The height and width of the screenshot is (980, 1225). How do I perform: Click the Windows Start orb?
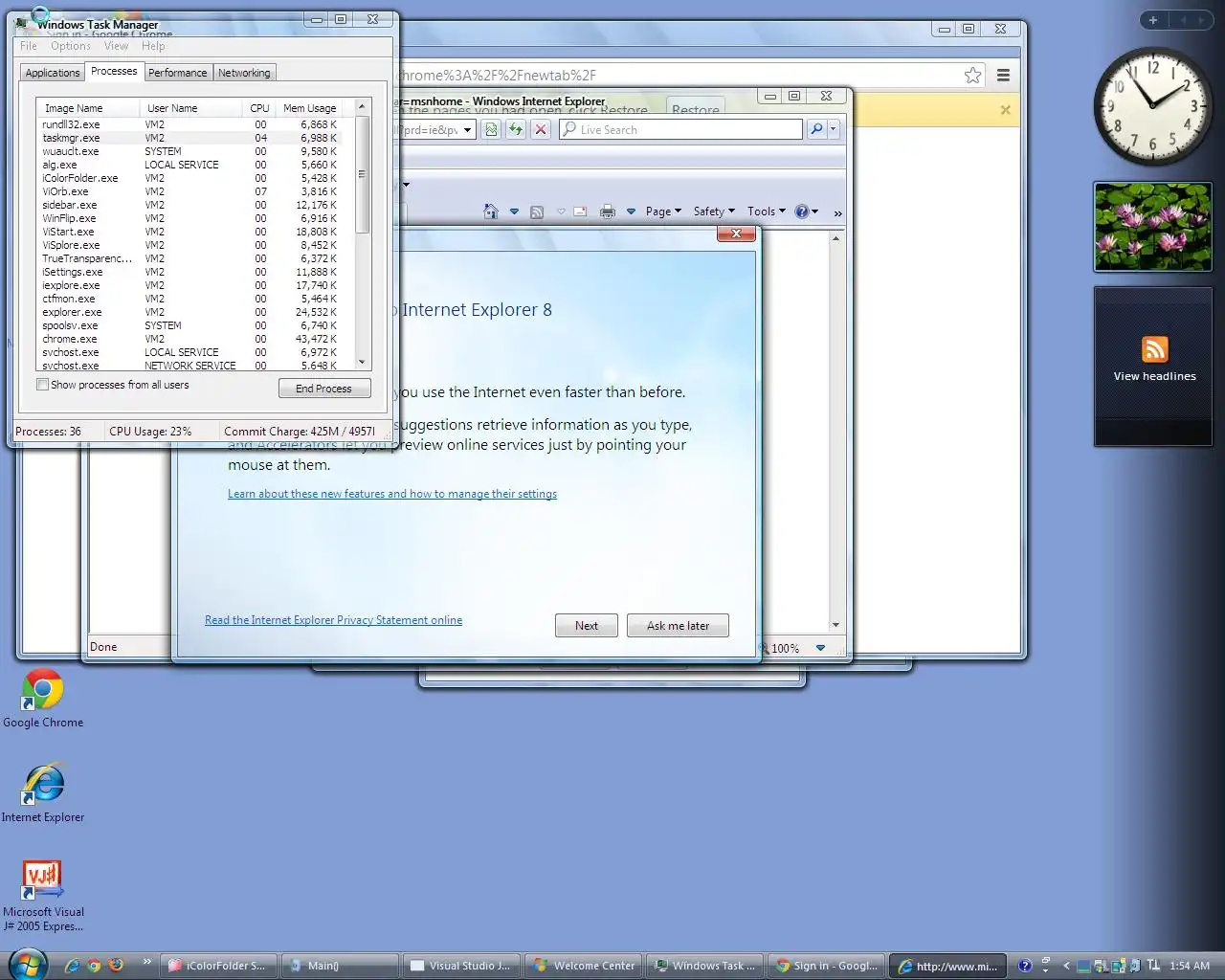(27, 965)
